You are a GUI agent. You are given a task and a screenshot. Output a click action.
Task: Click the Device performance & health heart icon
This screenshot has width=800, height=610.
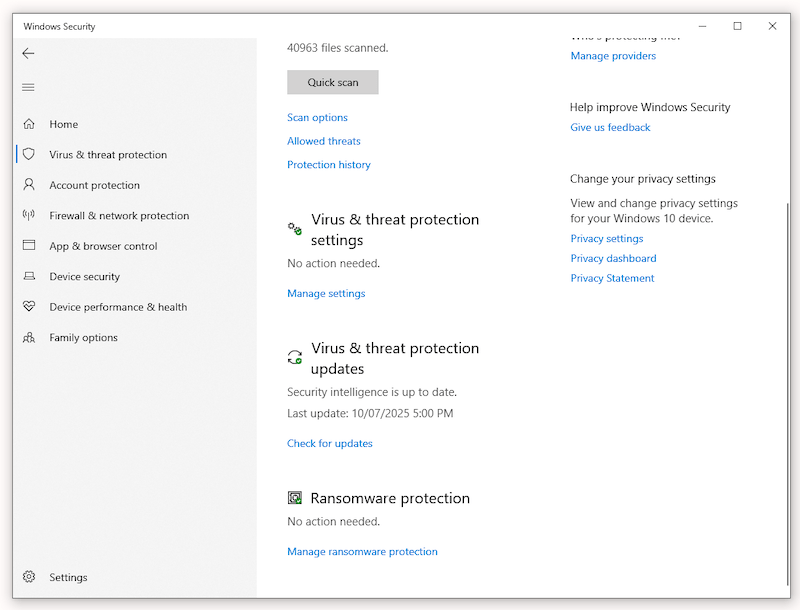coord(29,307)
